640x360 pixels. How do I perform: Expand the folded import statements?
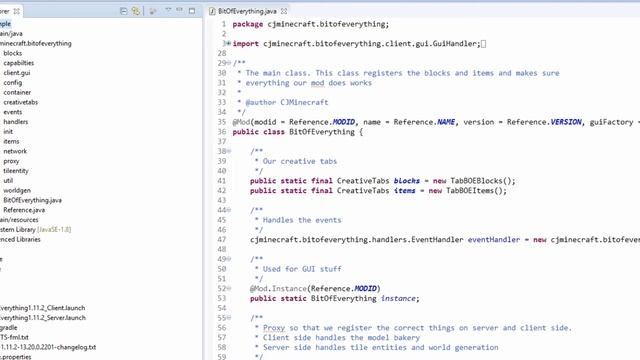(229, 43)
